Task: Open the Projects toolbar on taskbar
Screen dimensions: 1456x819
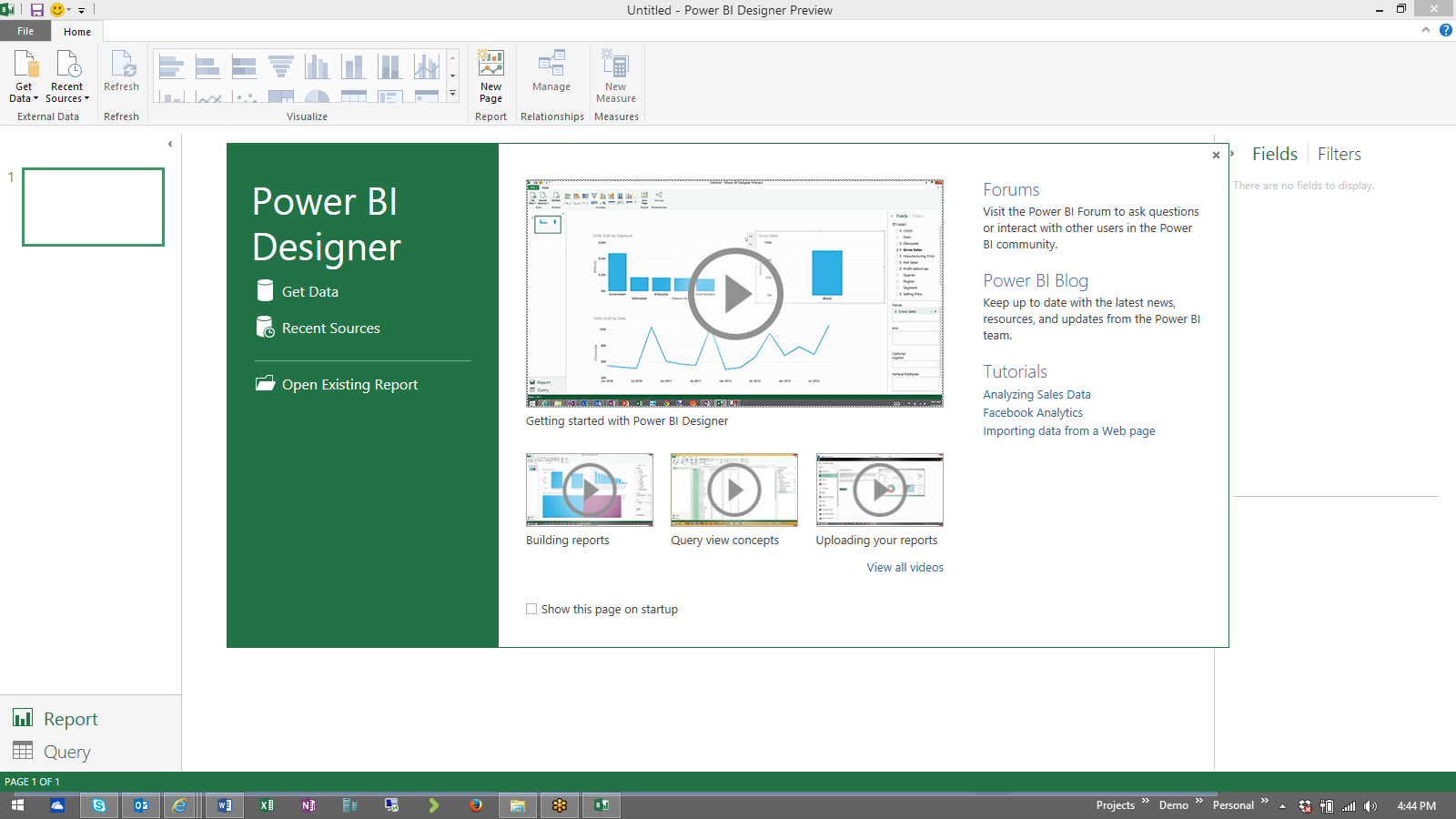Action: 1116,805
